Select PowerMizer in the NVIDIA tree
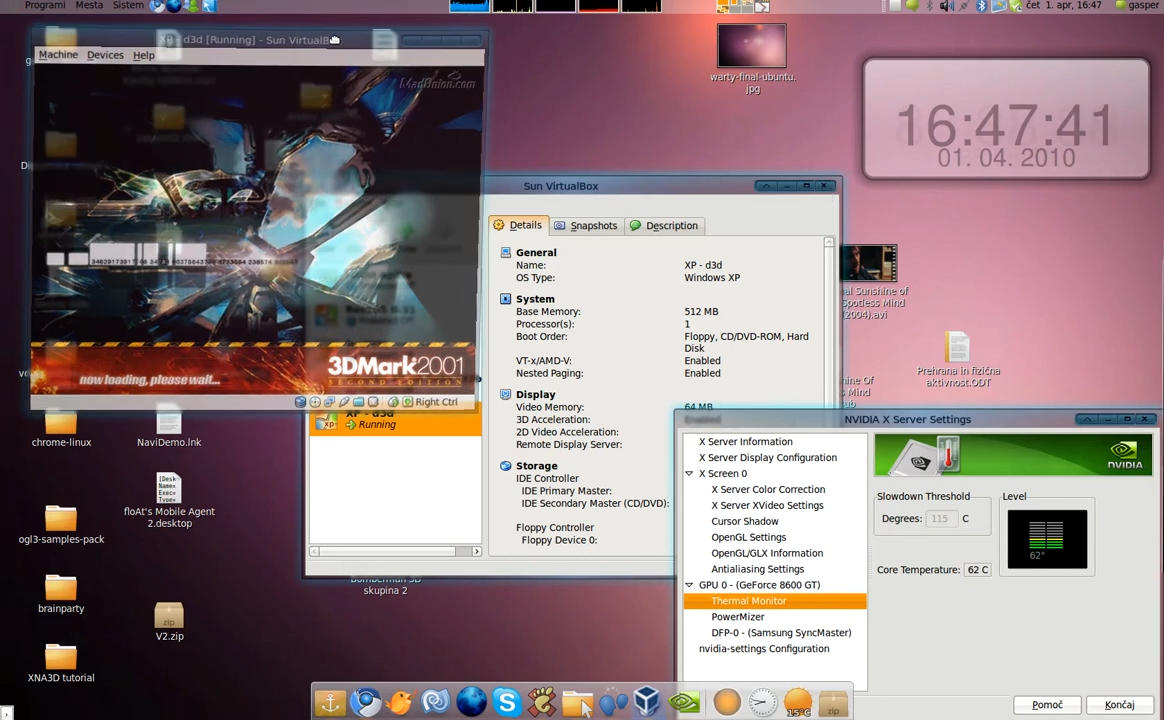Image resolution: width=1164 pixels, height=720 pixels. [737, 617]
